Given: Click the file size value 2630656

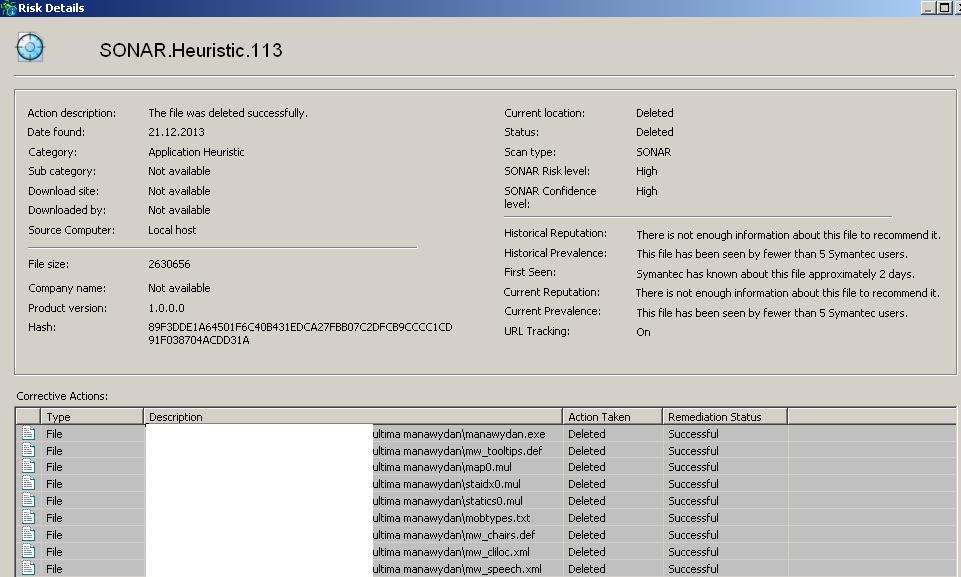Looking at the screenshot, I should tap(169, 264).
